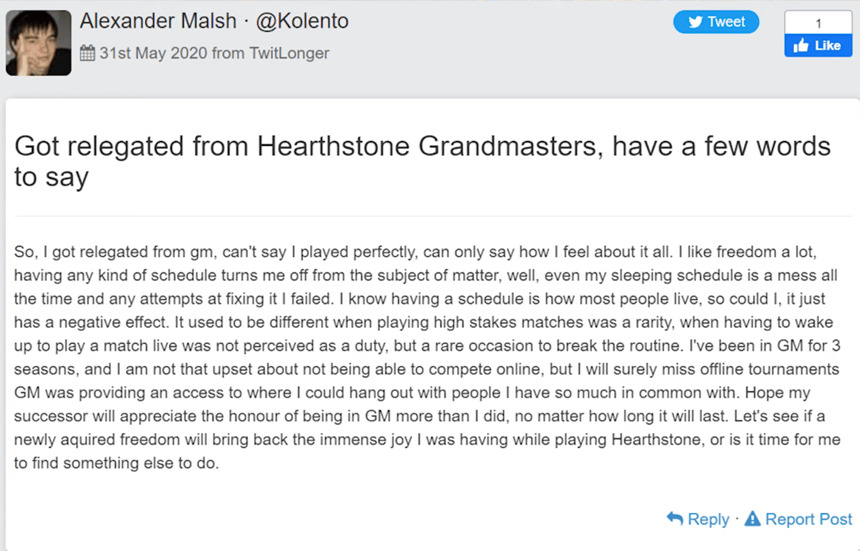The height and width of the screenshot is (551, 860).
Task: Click the post body paragraph text
Action: click(x=427, y=357)
